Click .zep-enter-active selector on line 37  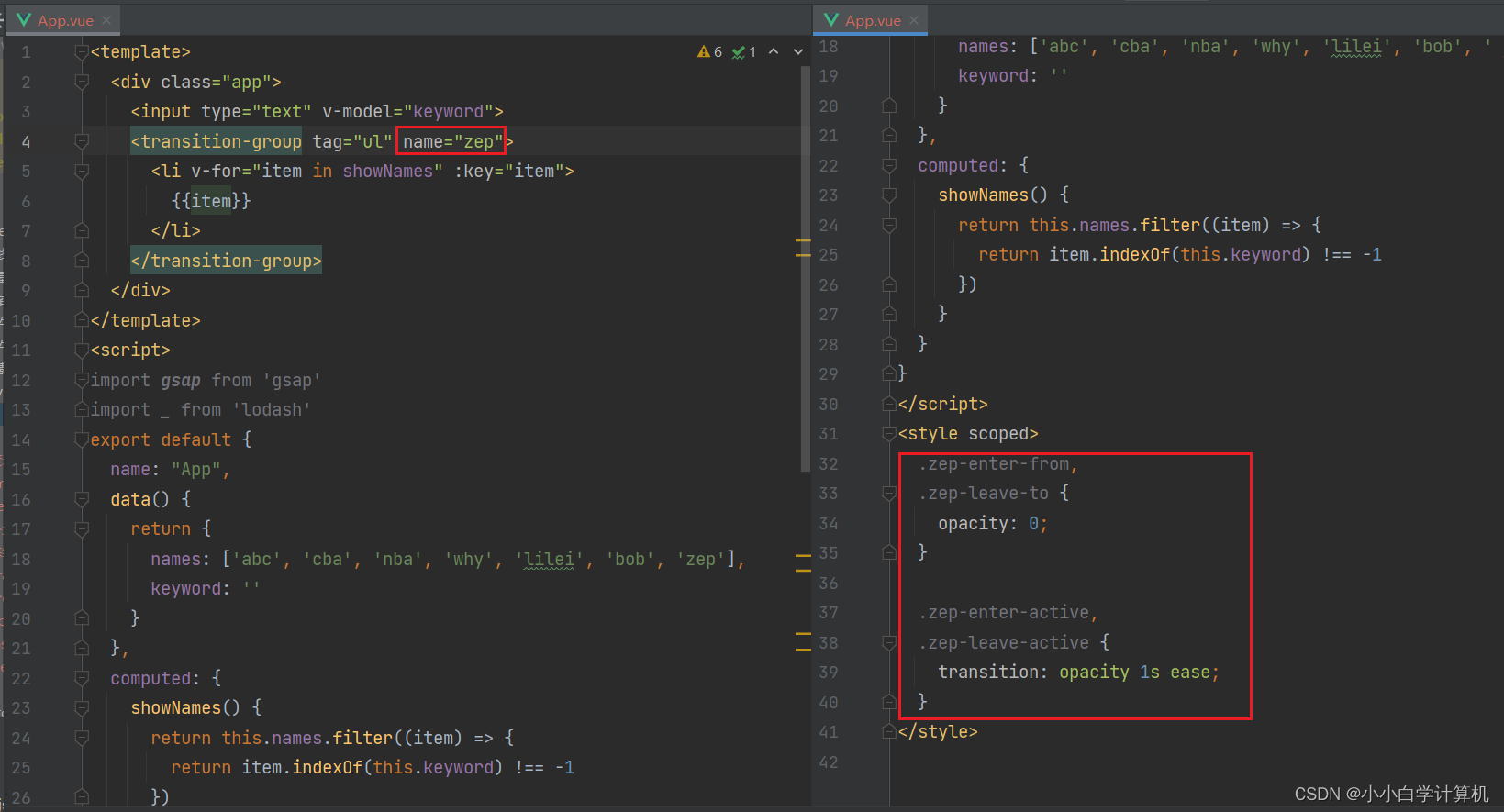[x=1004, y=612]
